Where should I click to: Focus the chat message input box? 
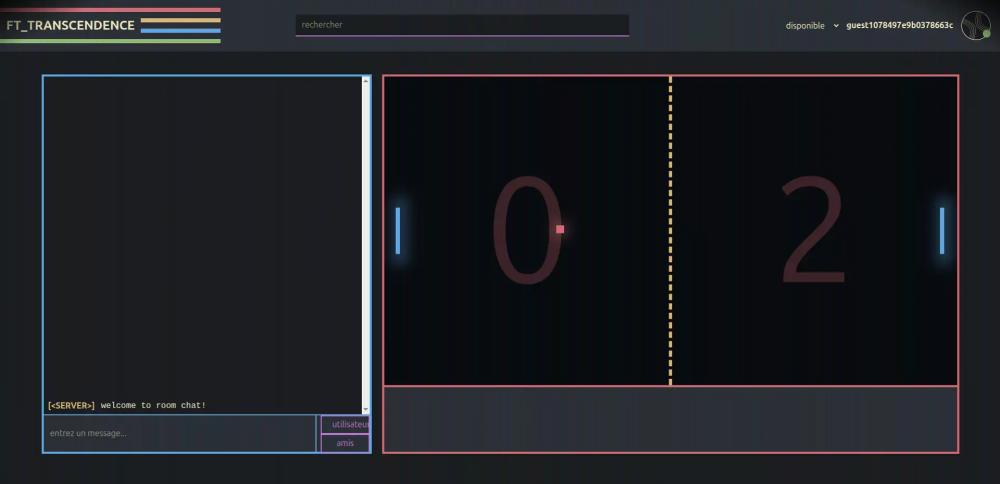coord(180,433)
